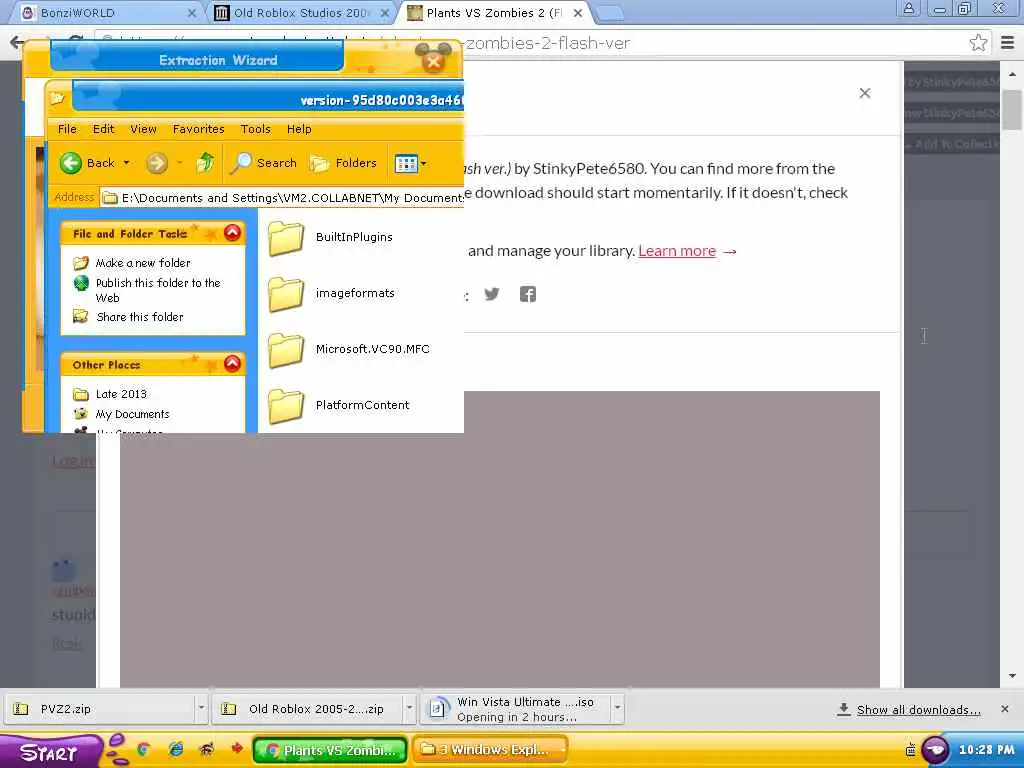Open My Documents in Other Places
Image resolution: width=1024 pixels, height=768 pixels.
[x=133, y=414]
